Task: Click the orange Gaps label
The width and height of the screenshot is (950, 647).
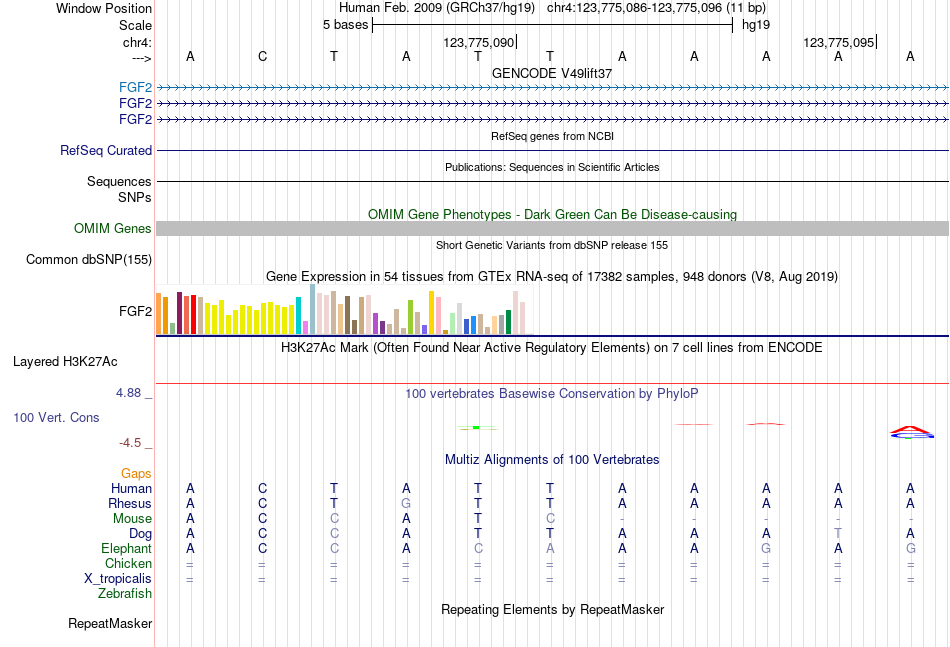Action: [136, 474]
